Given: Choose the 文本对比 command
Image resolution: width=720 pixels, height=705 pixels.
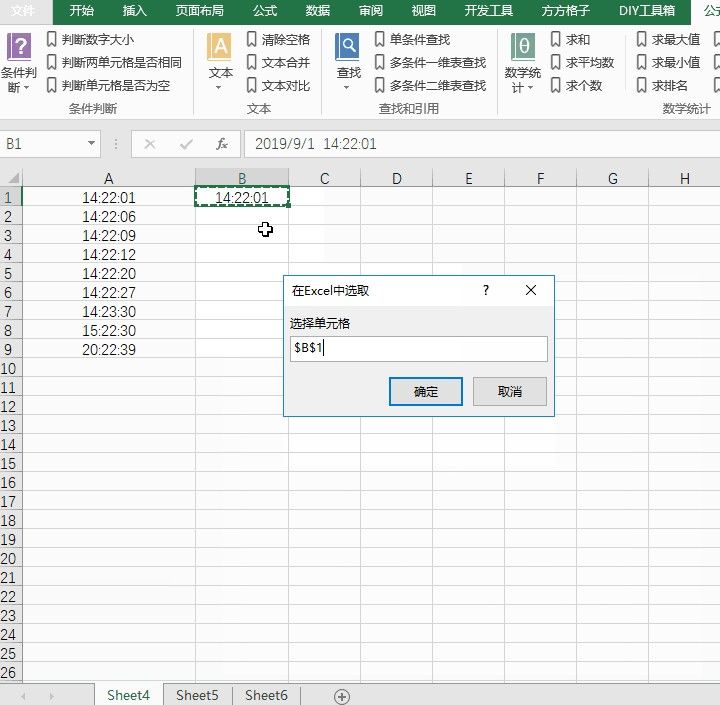Looking at the screenshot, I should coord(278,85).
